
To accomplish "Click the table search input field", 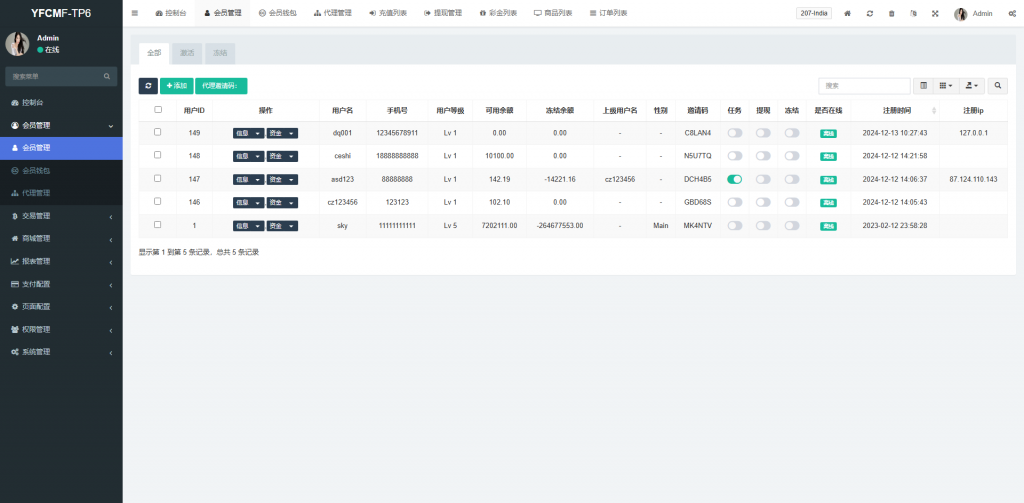I will coord(864,86).
